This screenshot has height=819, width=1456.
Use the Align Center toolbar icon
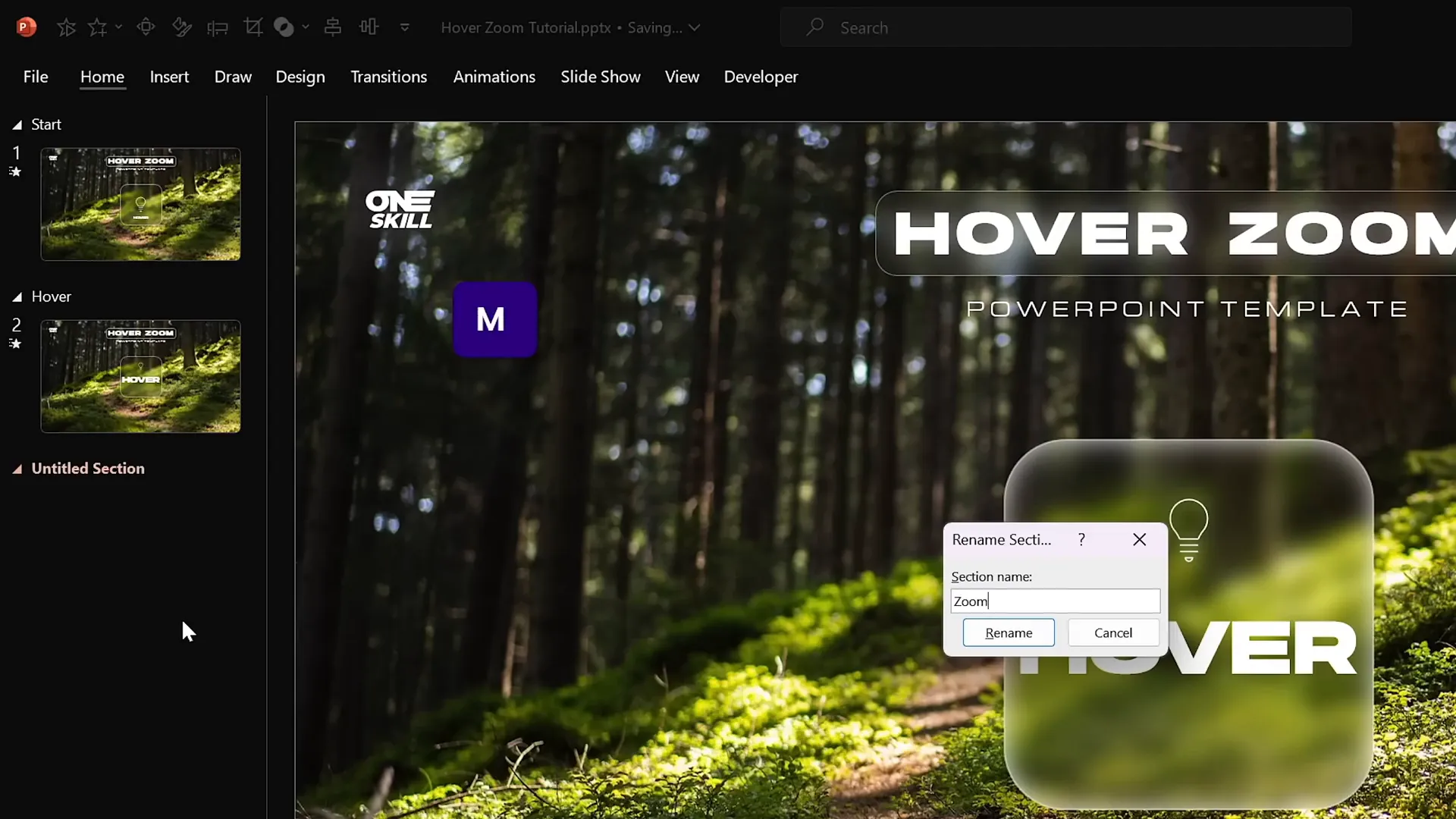(x=332, y=27)
